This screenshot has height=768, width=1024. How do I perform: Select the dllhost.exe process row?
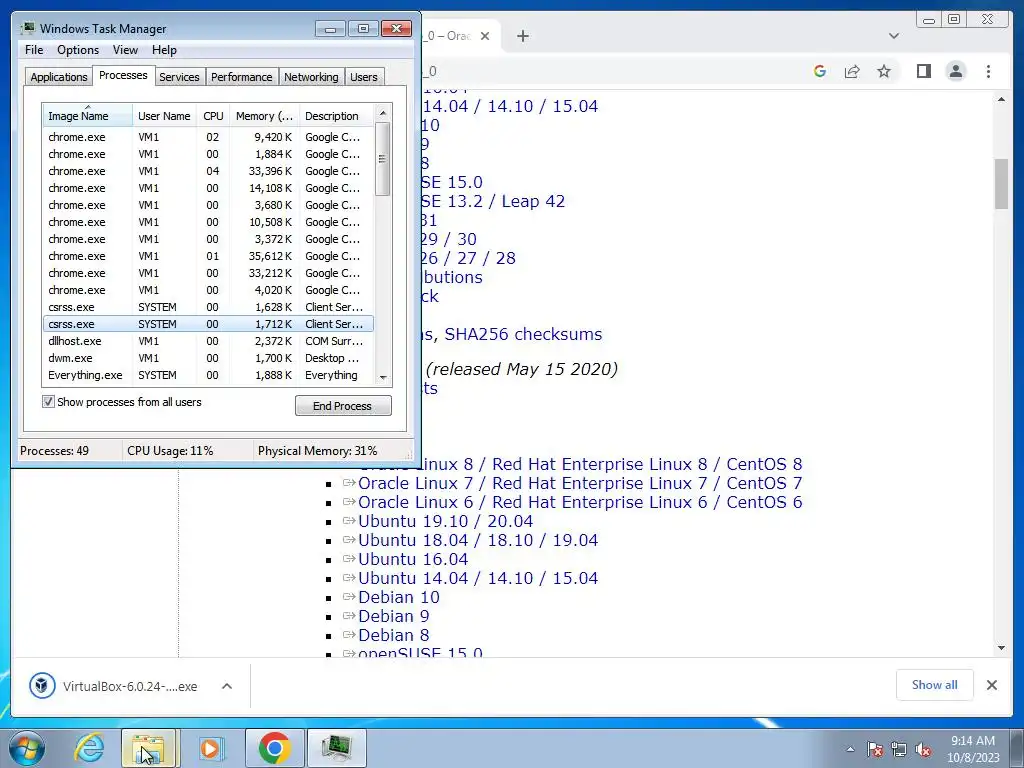(x=208, y=341)
